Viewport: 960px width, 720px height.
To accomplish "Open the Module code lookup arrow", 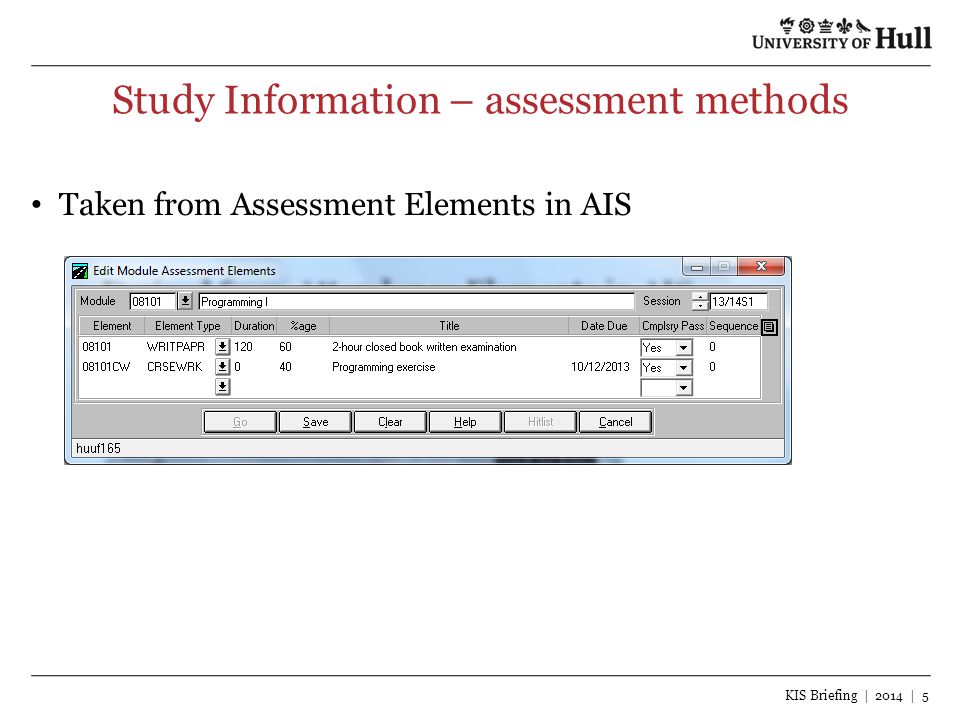I will coord(185,301).
